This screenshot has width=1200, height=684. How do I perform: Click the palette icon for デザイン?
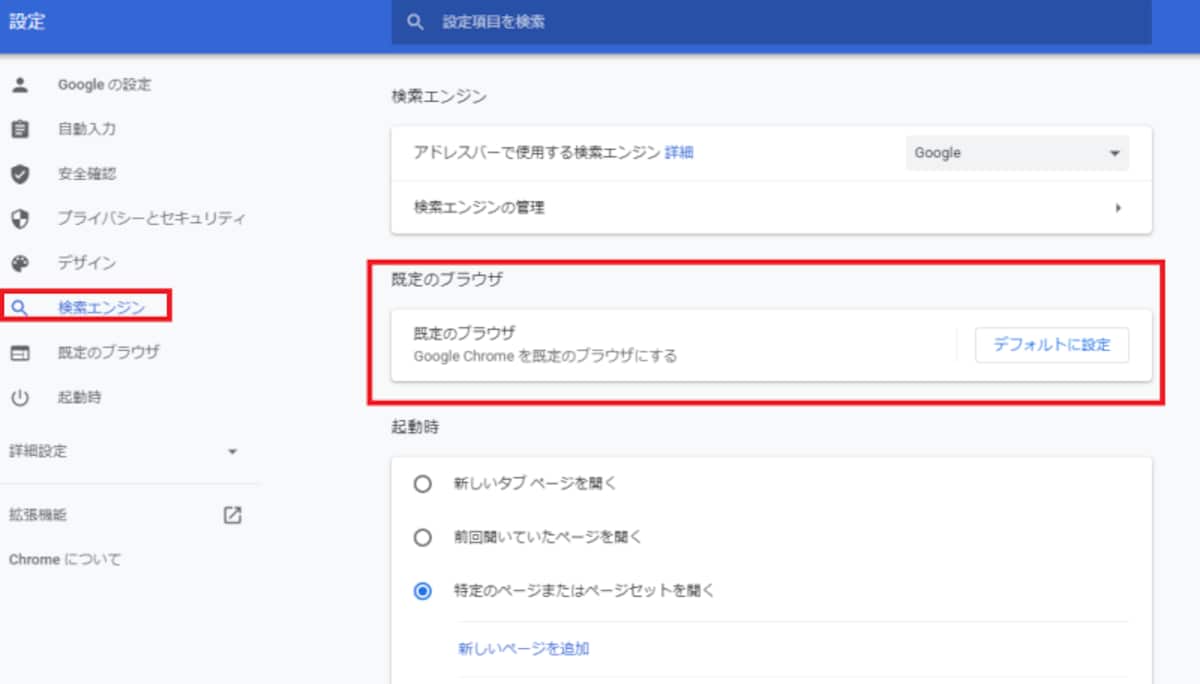click(20, 263)
